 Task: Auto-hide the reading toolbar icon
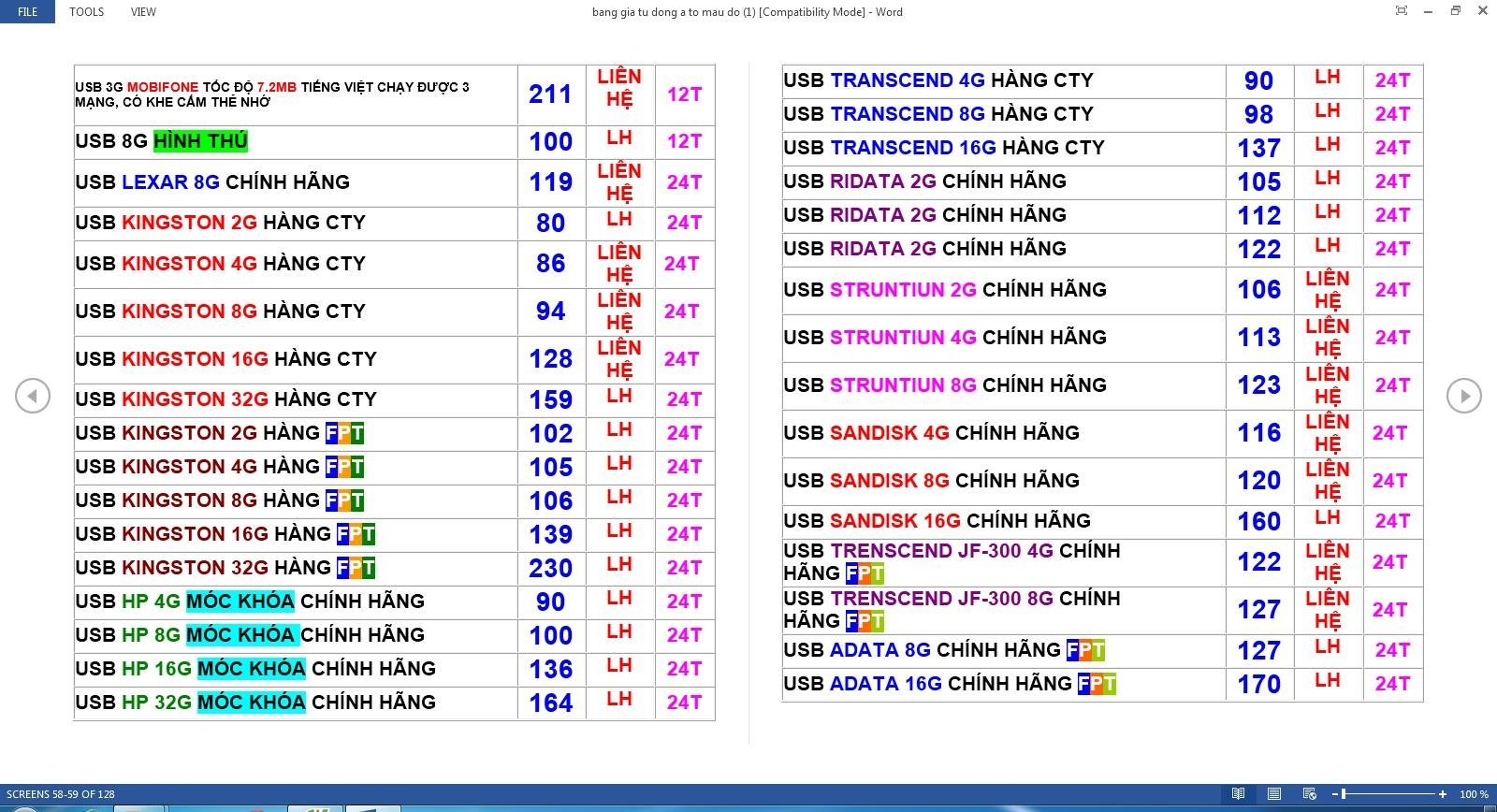1401,11
